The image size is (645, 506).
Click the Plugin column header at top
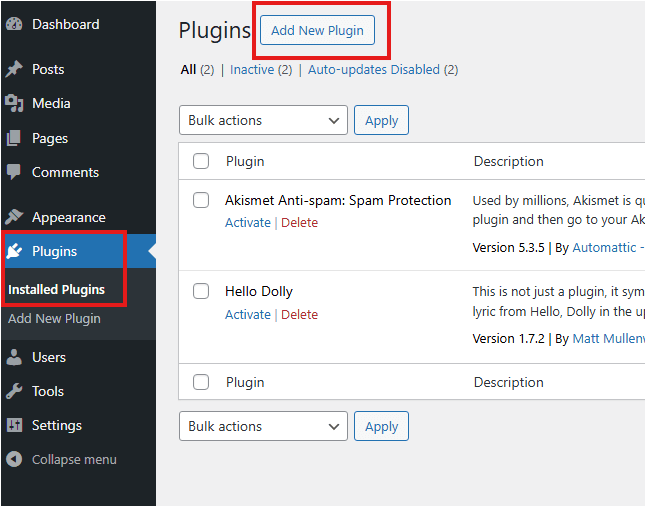coord(245,162)
